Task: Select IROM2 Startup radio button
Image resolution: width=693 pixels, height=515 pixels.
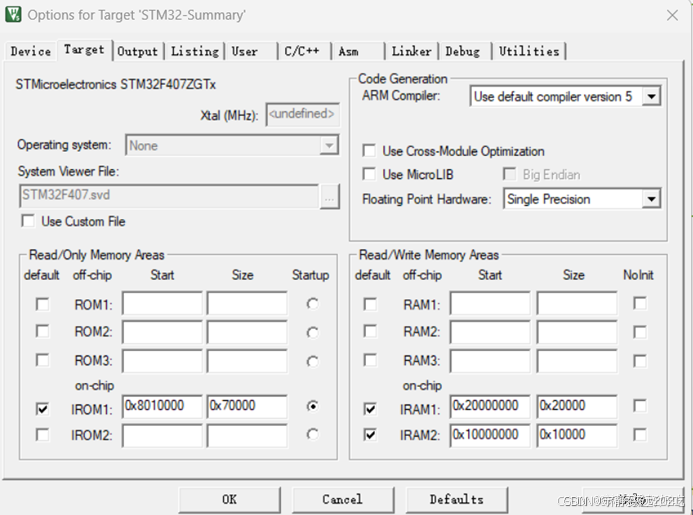Action: pyautogui.click(x=312, y=435)
